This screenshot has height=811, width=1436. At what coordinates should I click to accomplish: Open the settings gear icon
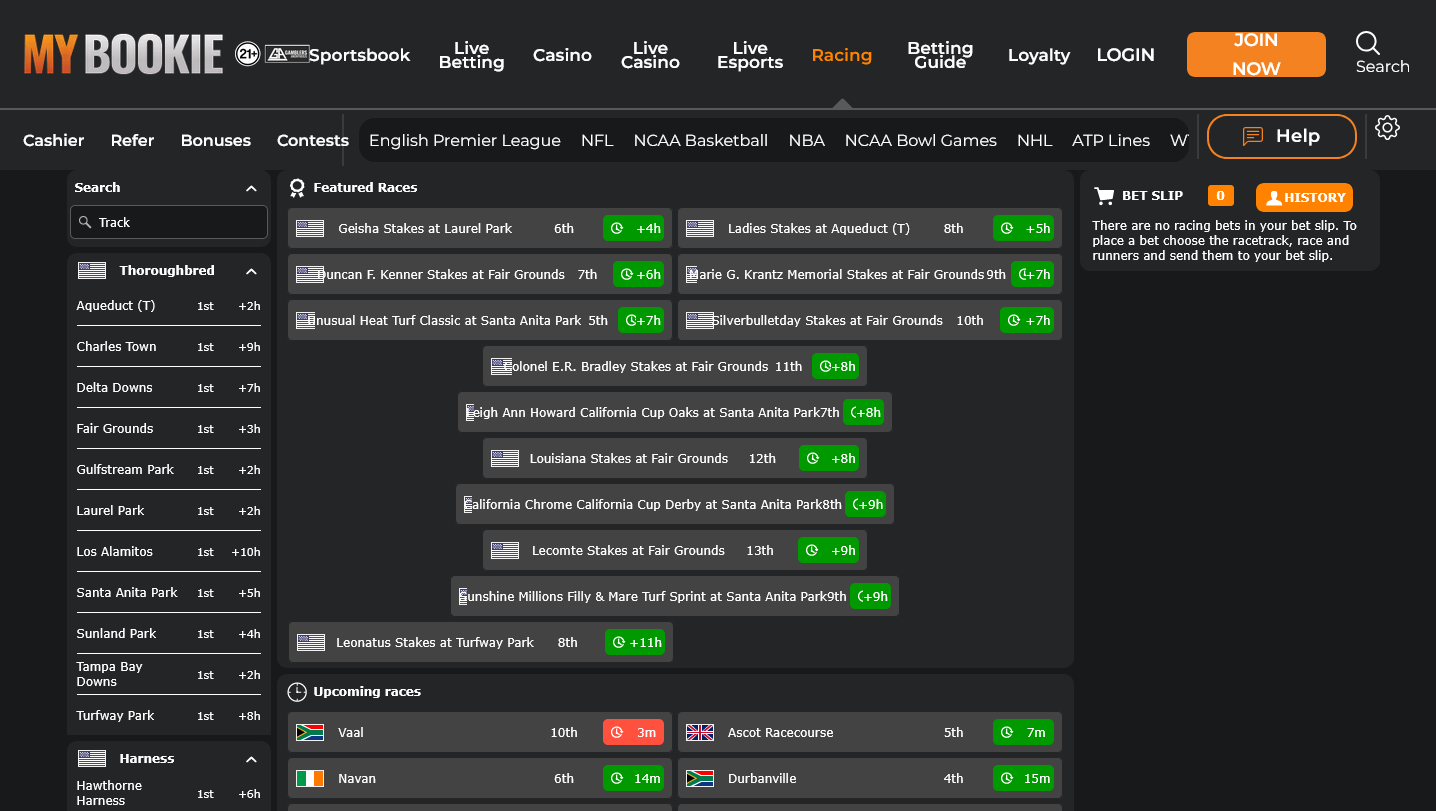pos(1387,128)
